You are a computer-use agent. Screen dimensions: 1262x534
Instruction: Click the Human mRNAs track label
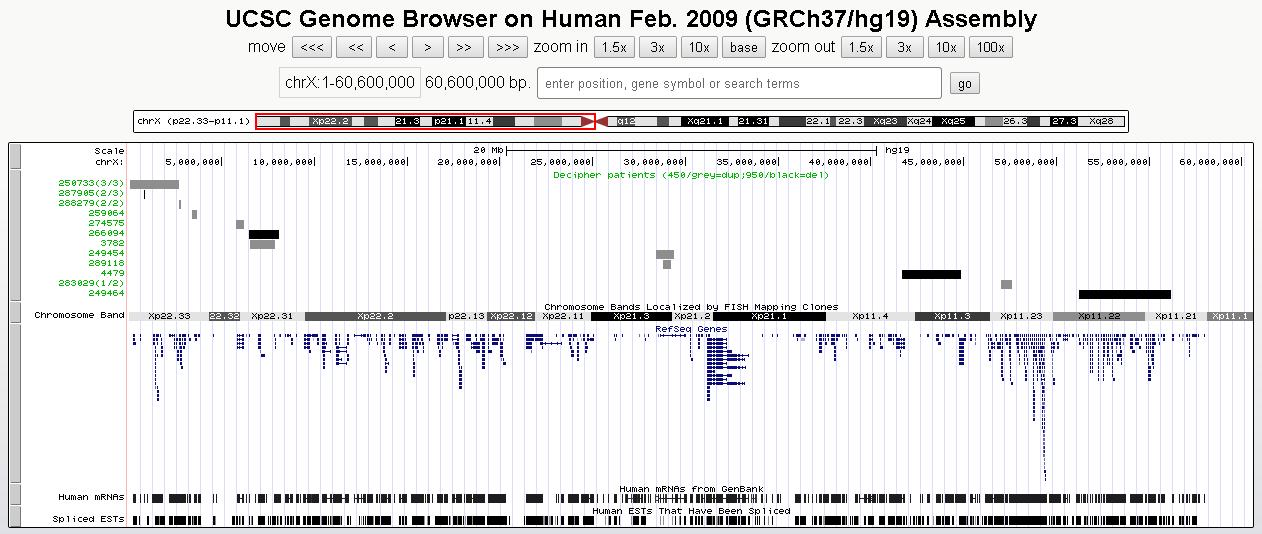point(91,497)
